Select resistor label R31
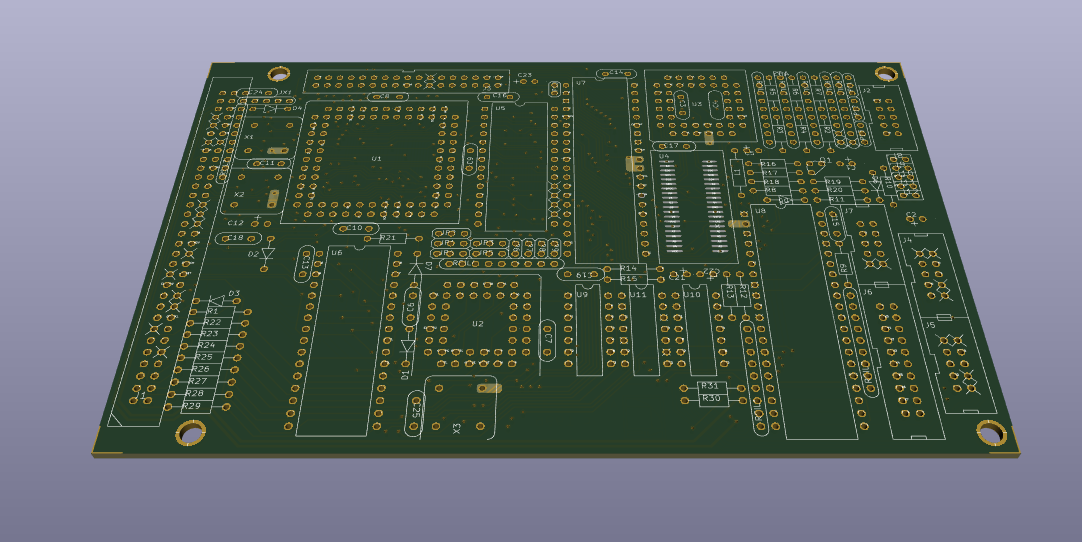Viewport: 1082px width, 542px height. (x=709, y=386)
